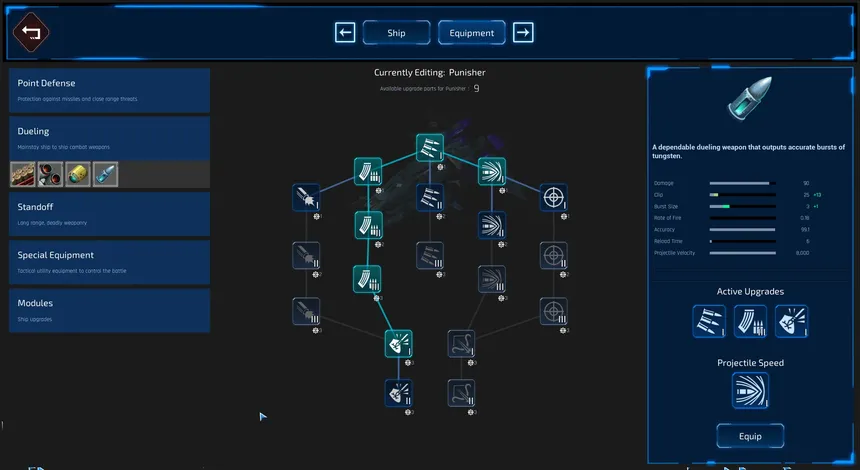Select the shield-breaker tier I node
Image resolution: width=860 pixels, height=470 pixels.
pyautogui.click(x=399, y=344)
